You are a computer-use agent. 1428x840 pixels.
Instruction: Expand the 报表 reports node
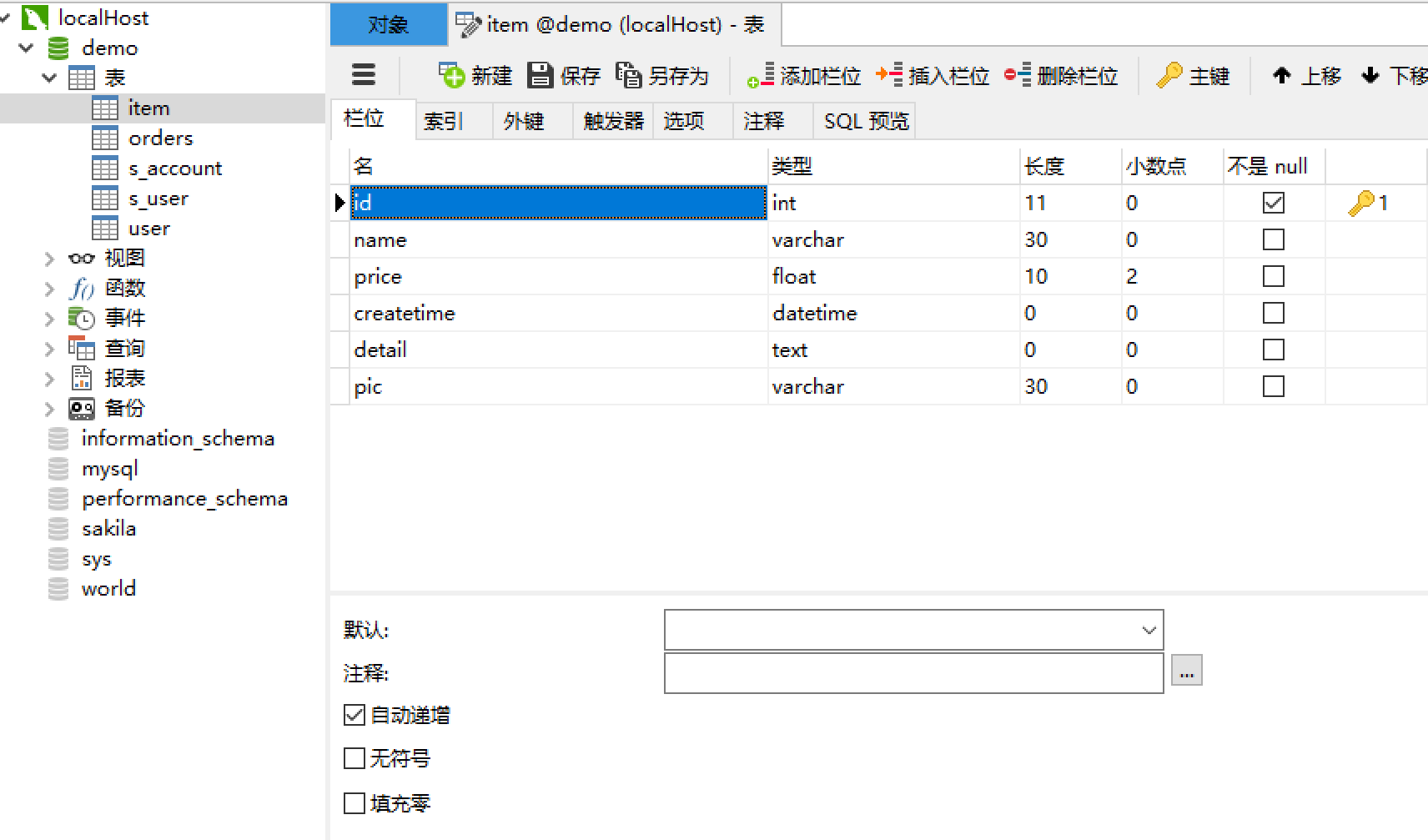(49, 379)
